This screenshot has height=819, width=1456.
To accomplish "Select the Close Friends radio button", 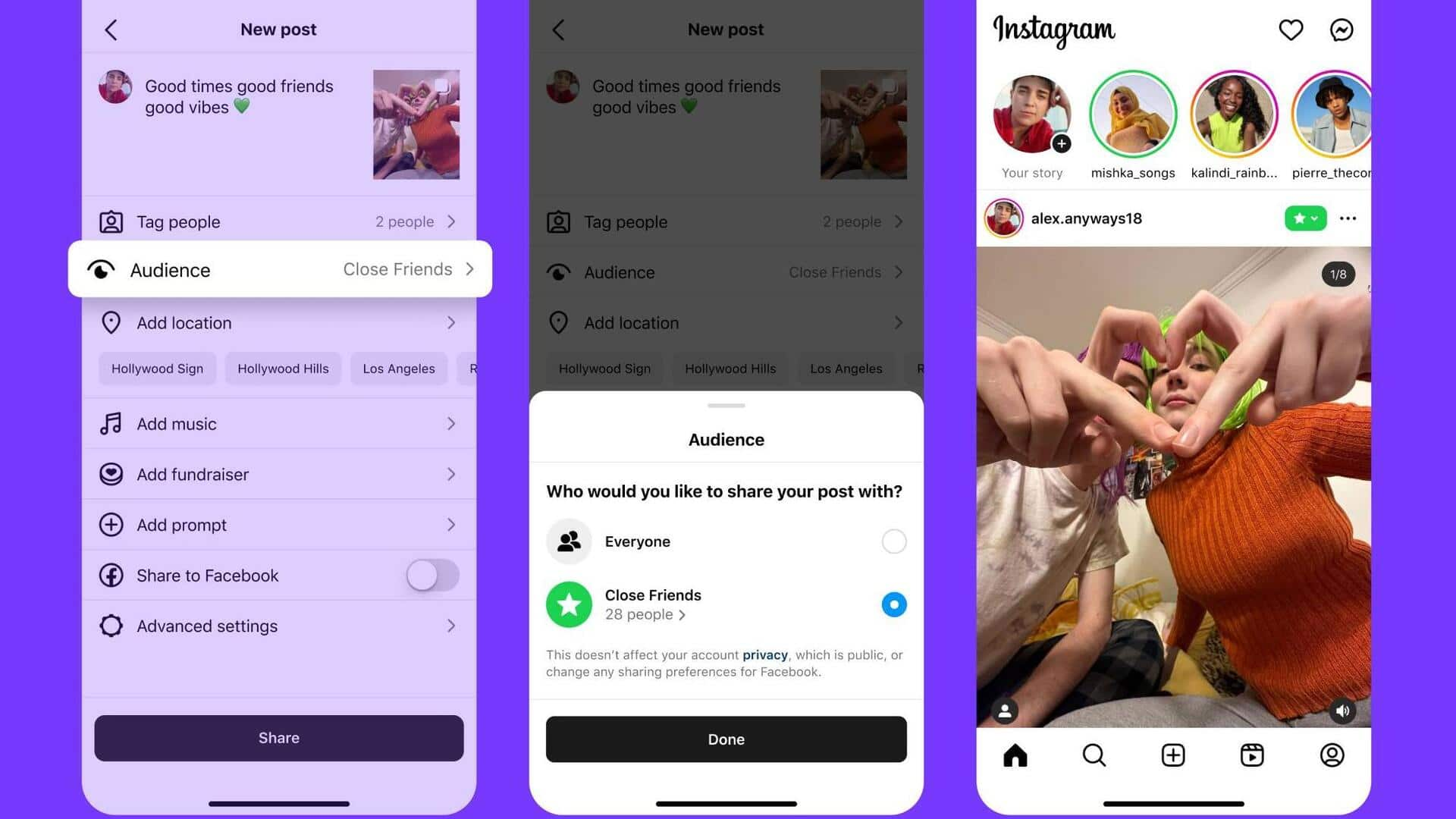I will (893, 604).
